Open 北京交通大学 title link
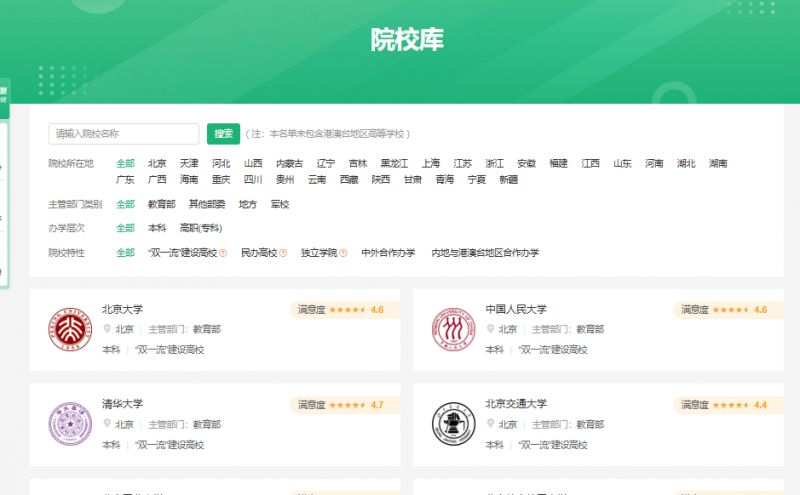 coord(516,404)
